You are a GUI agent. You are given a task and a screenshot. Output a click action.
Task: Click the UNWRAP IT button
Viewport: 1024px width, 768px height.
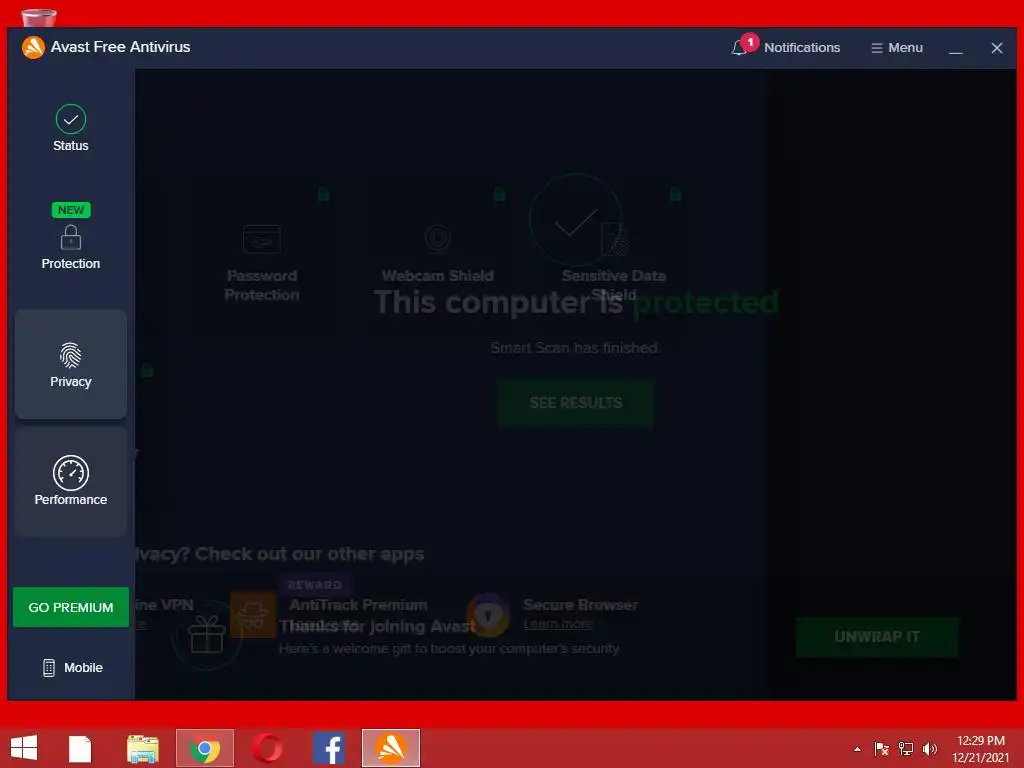877,636
